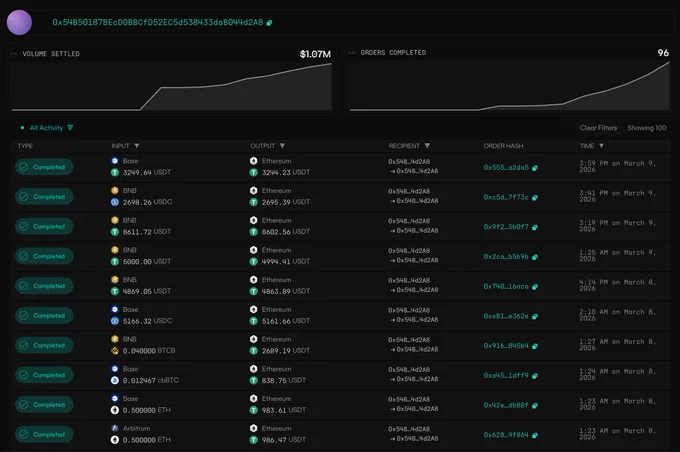Select the Volume Settled chart
680x452 pixels.
click(172, 86)
